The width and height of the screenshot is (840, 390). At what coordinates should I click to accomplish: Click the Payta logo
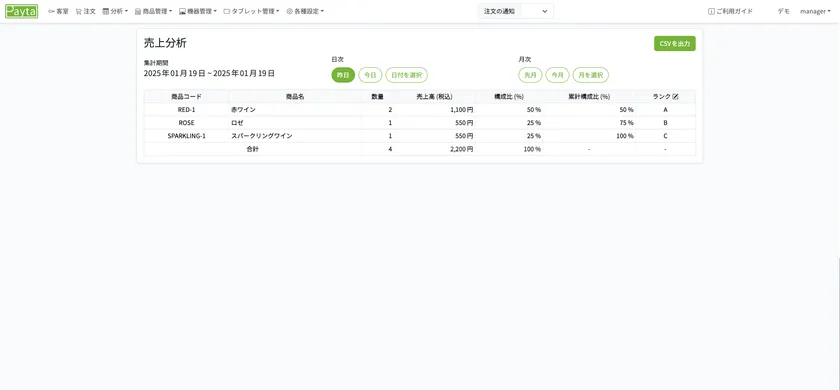pyautogui.click(x=21, y=11)
